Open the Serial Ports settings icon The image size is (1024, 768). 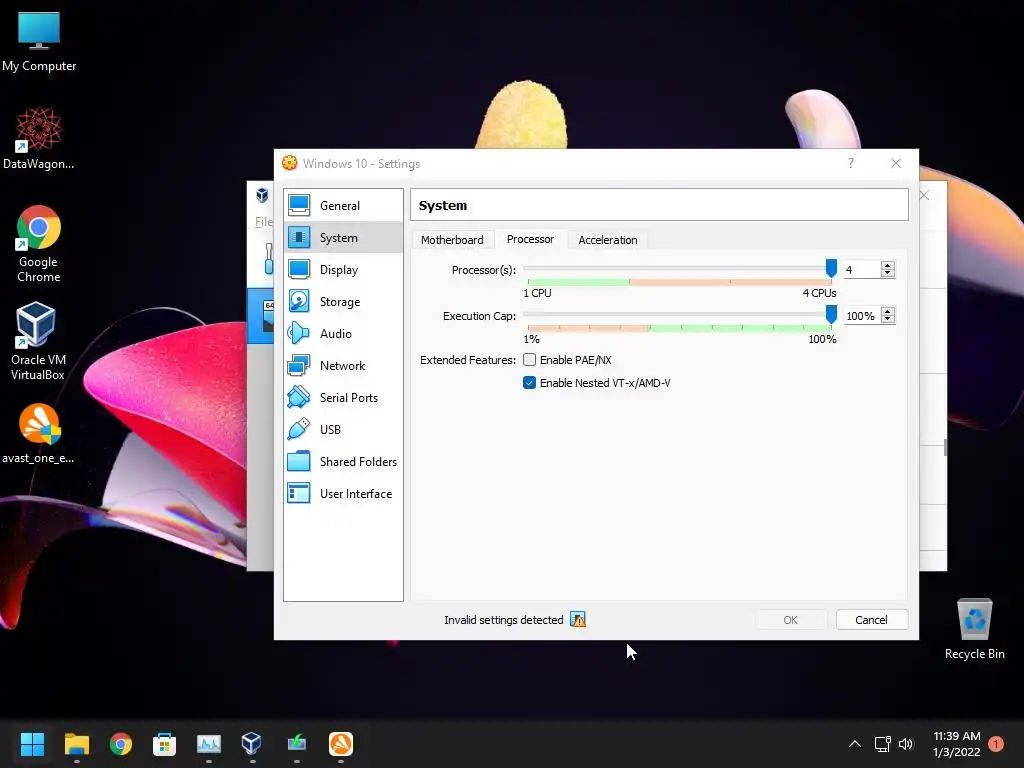click(x=299, y=398)
